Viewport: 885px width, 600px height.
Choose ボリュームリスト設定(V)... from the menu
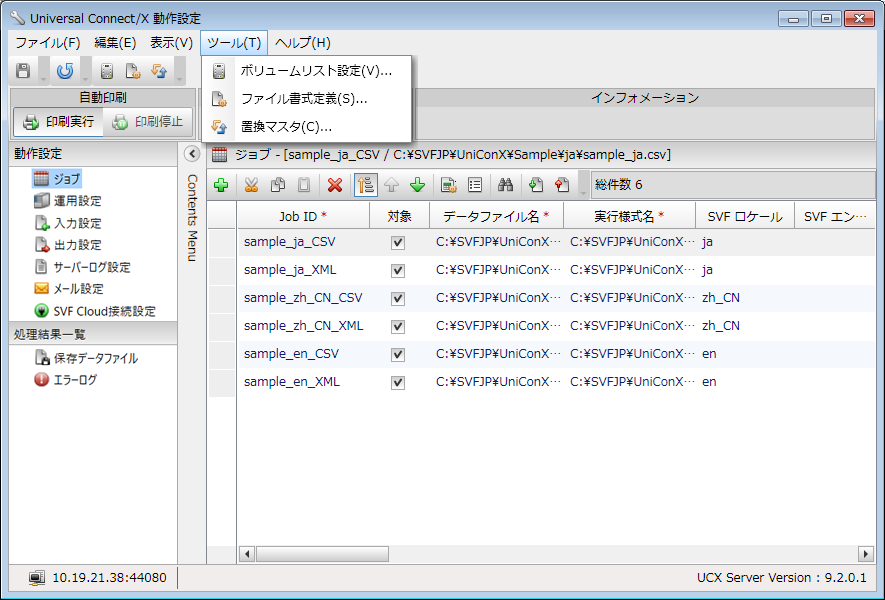(x=307, y=71)
